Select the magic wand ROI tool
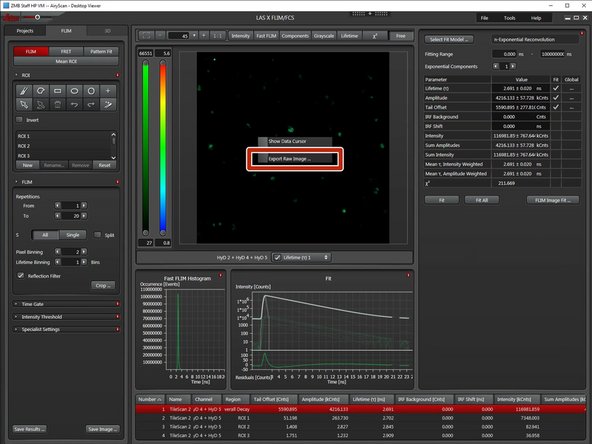Screen dimensions: 592x444 point(108,104)
